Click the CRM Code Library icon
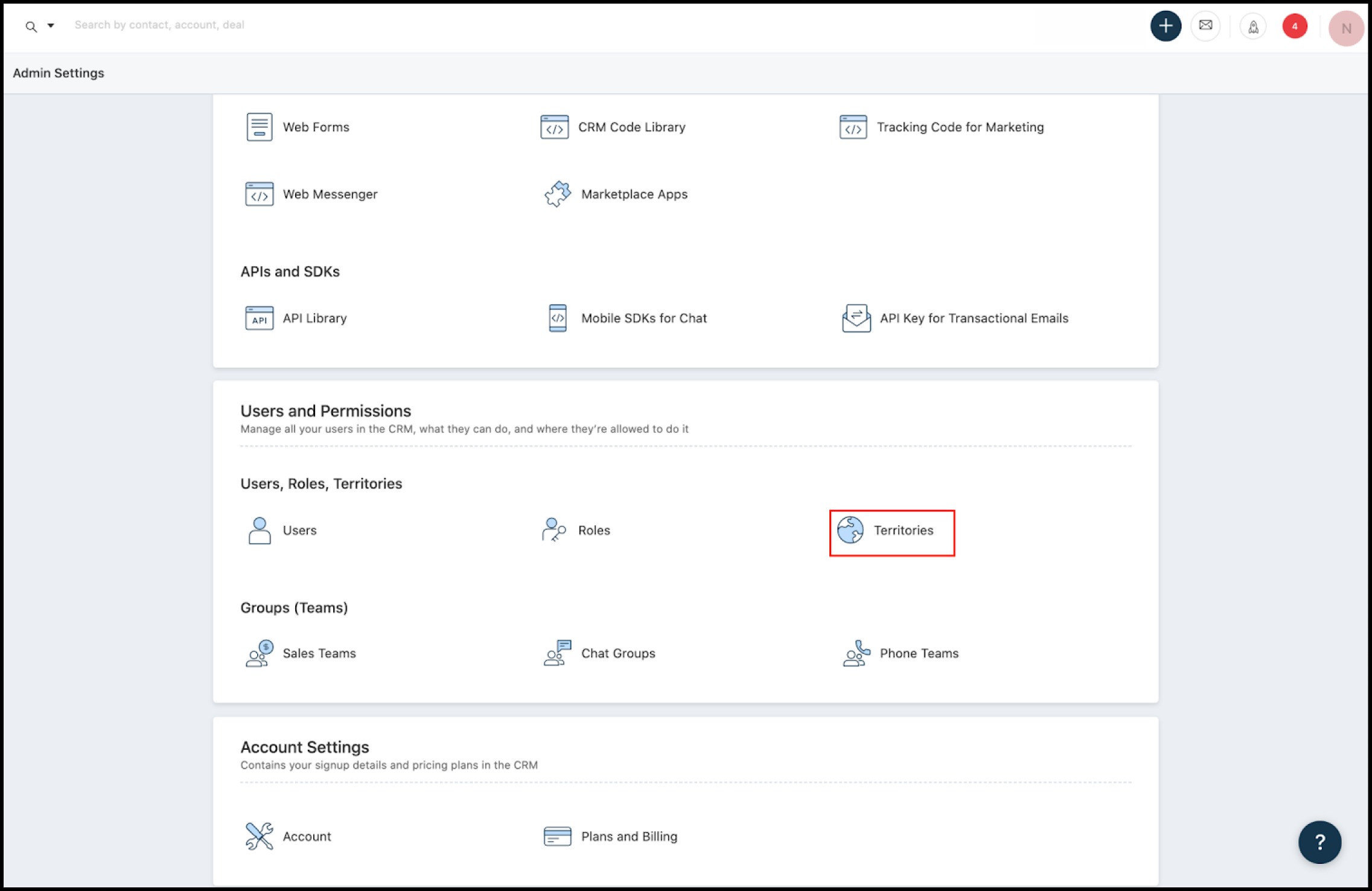This screenshot has width=1372, height=891. (x=554, y=127)
